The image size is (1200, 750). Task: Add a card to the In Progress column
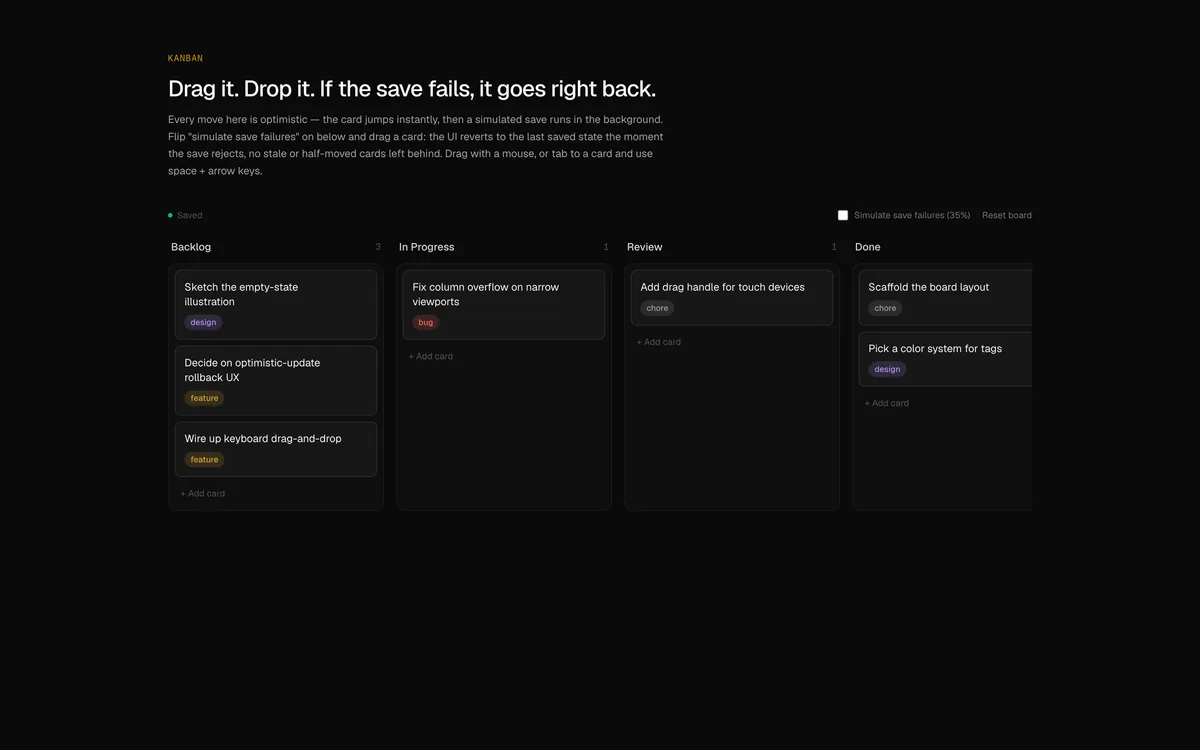431,356
